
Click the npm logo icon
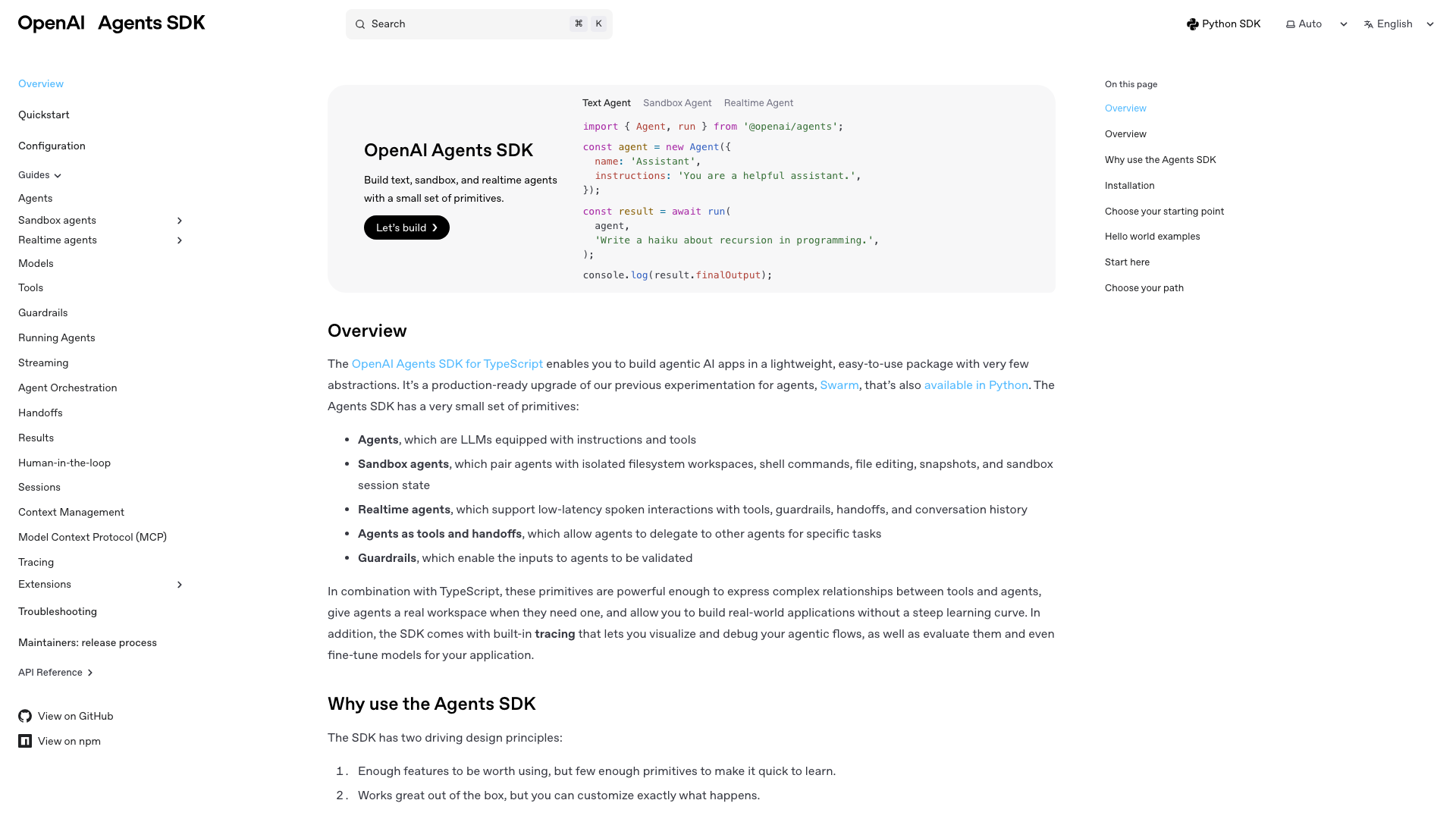(25, 741)
